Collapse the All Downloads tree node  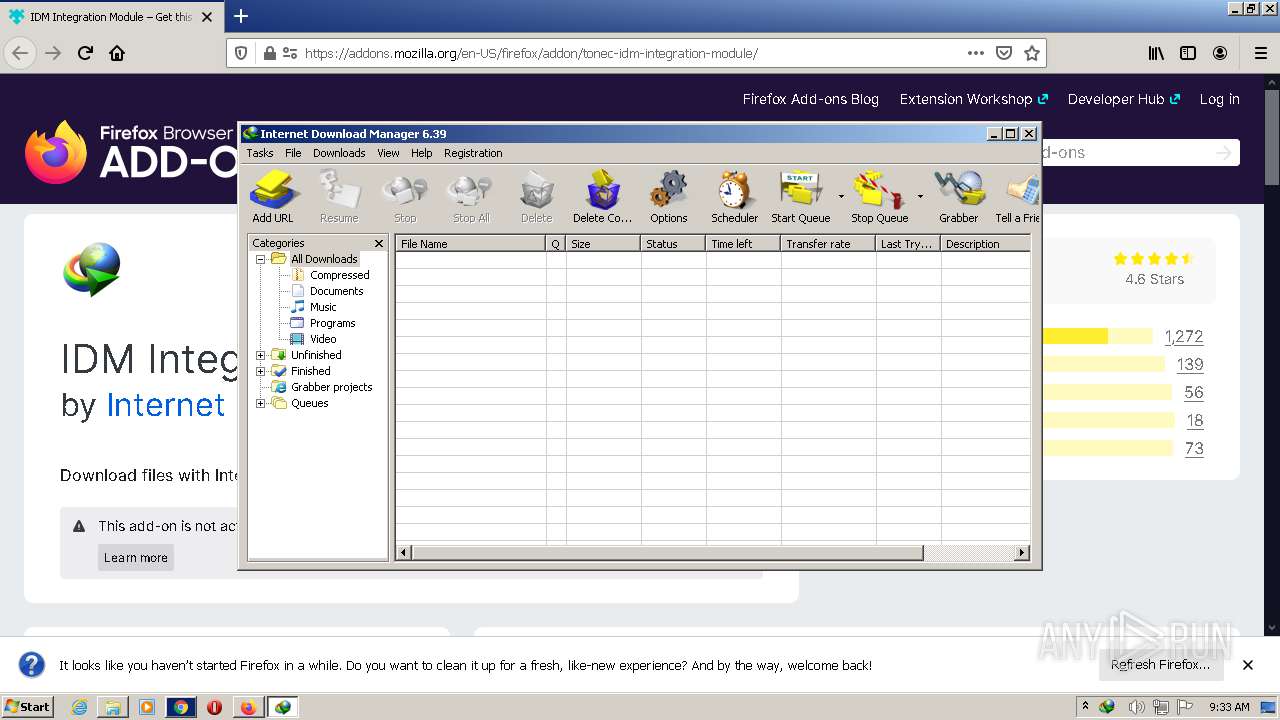click(x=261, y=259)
